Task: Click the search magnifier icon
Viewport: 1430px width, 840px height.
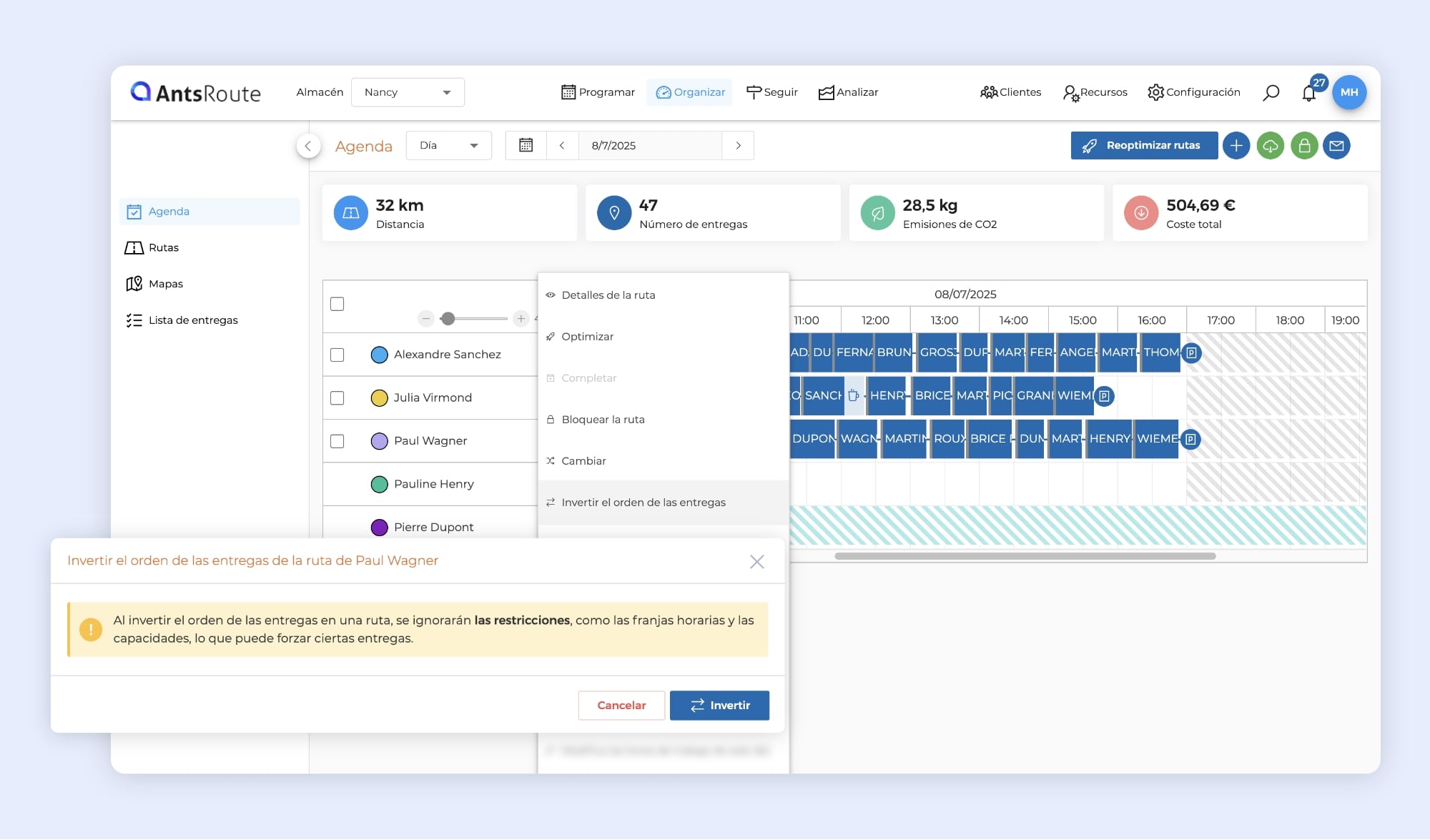Action: 1271,92
